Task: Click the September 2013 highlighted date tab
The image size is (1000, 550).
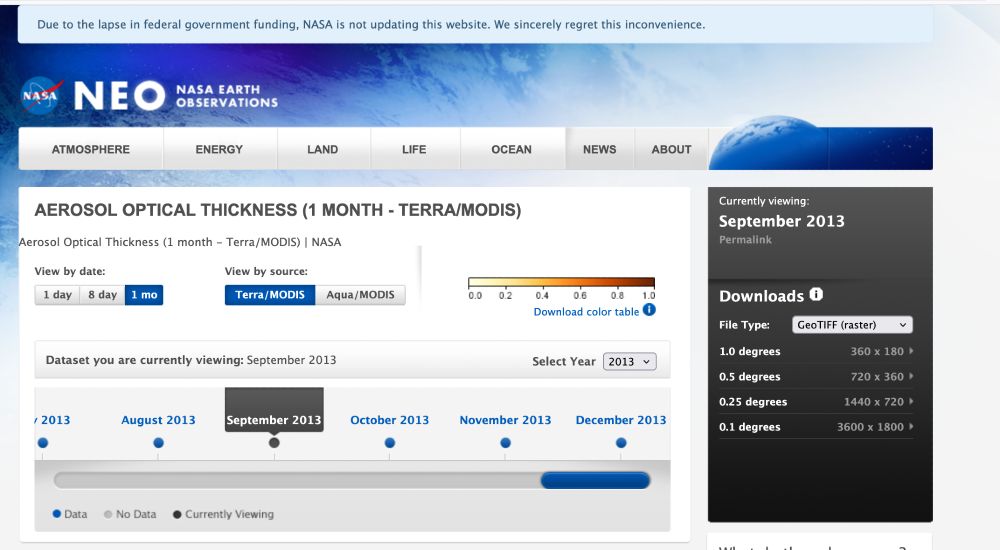Action: (274, 410)
